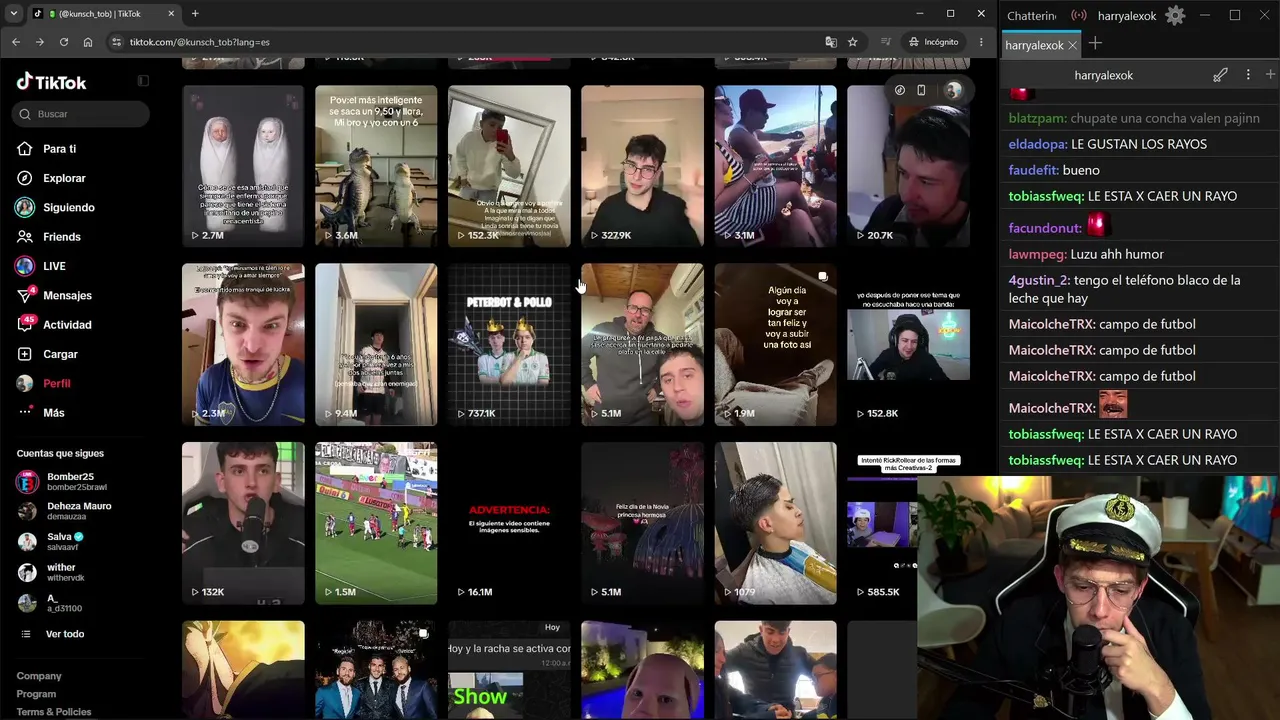Click Chrome back arrow
This screenshot has width=1280, height=720.
pos(16,42)
